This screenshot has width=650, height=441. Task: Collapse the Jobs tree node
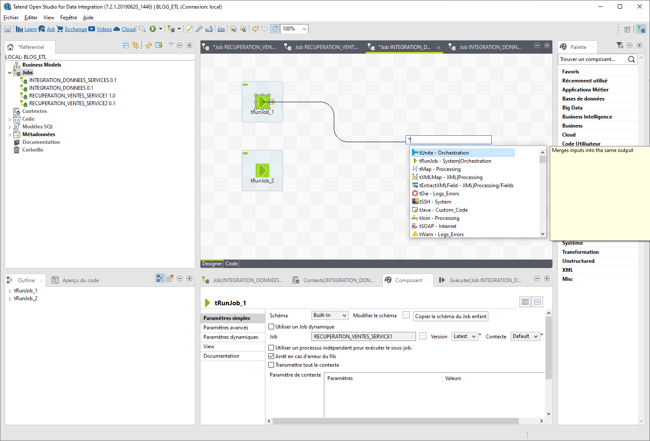point(10,73)
